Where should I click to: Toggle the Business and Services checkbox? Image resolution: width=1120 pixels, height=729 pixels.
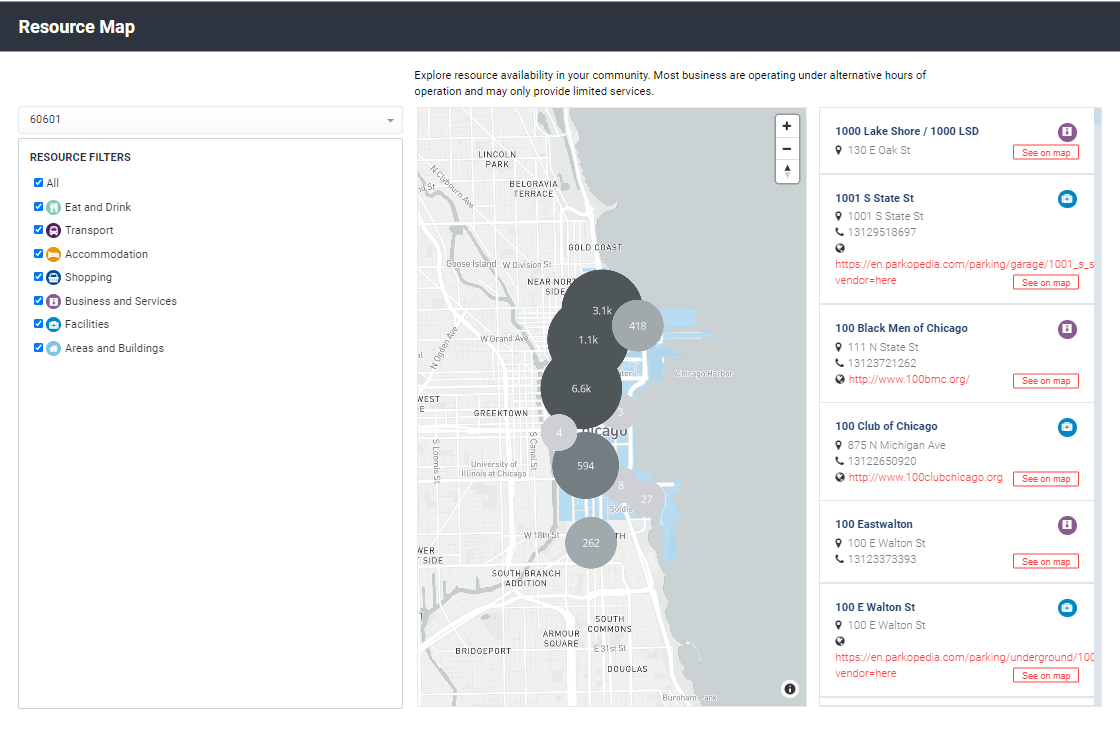[39, 301]
